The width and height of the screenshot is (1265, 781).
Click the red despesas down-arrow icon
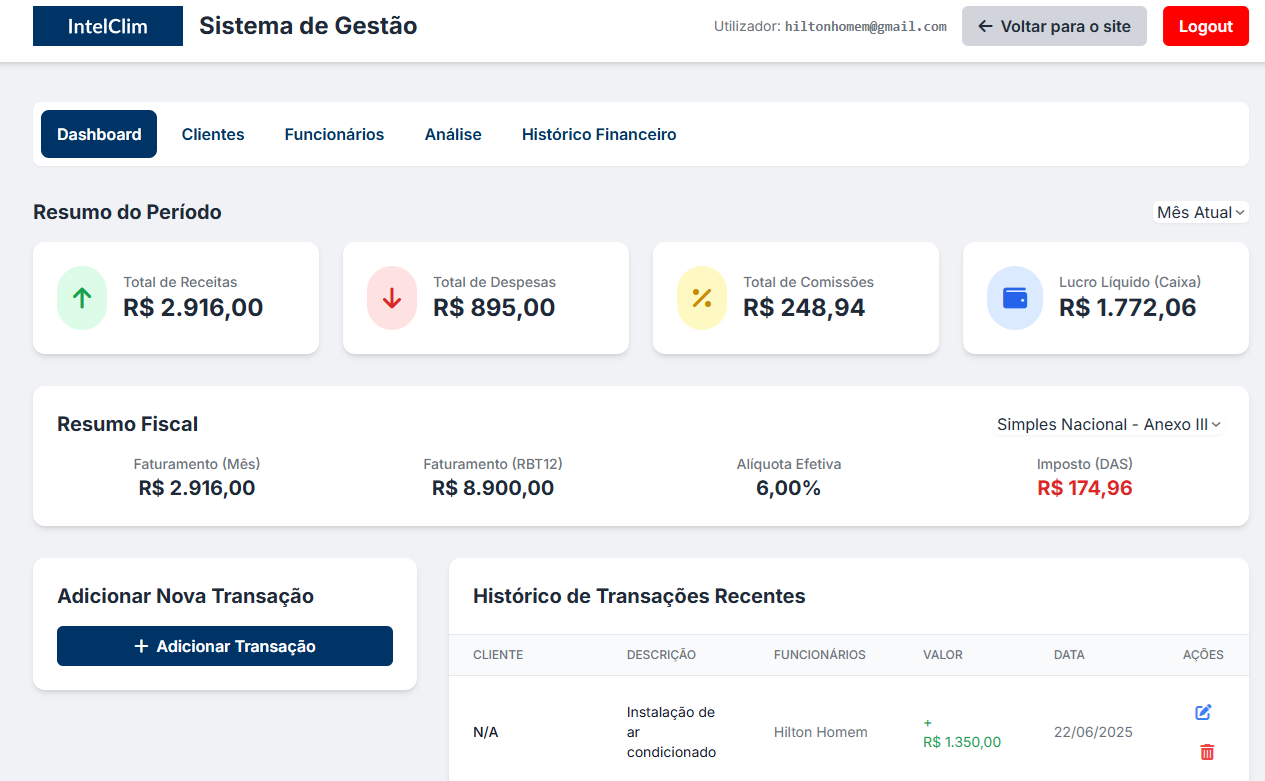tap(391, 297)
